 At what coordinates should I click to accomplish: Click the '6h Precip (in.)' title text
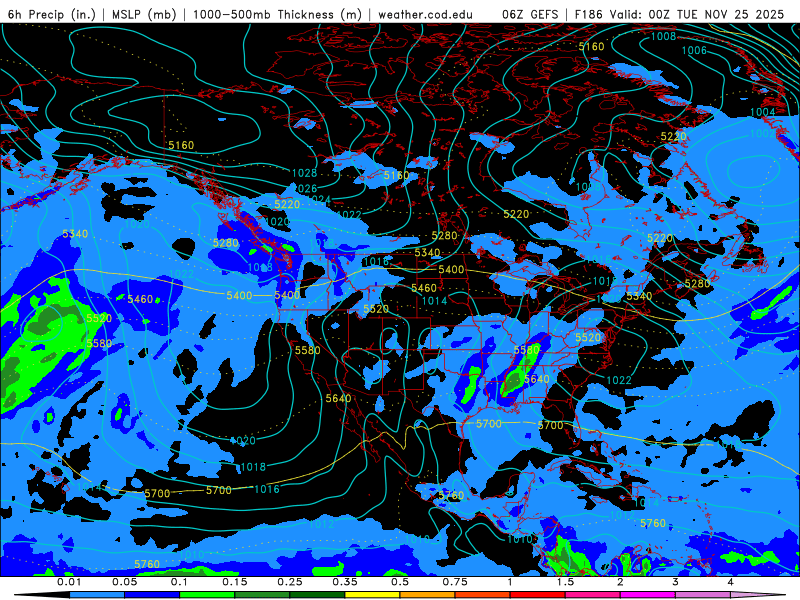tap(52, 14)
